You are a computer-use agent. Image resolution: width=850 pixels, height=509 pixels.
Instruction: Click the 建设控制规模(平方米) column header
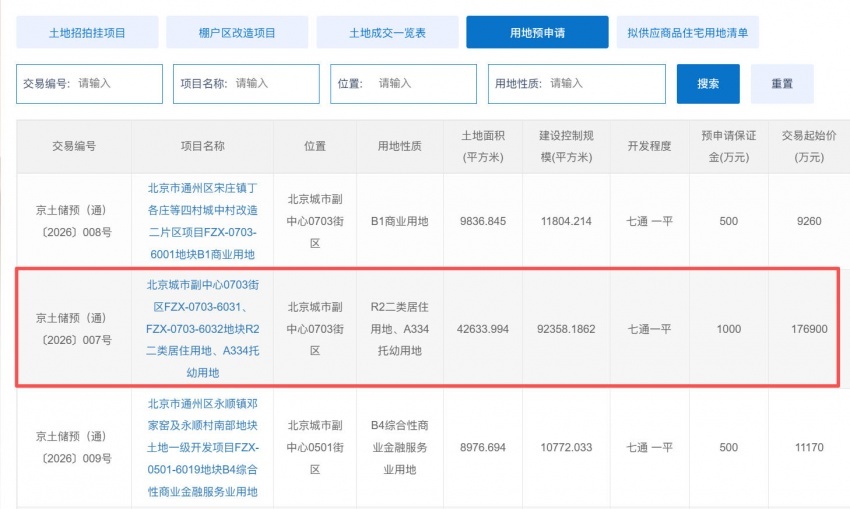click(566, 146)
